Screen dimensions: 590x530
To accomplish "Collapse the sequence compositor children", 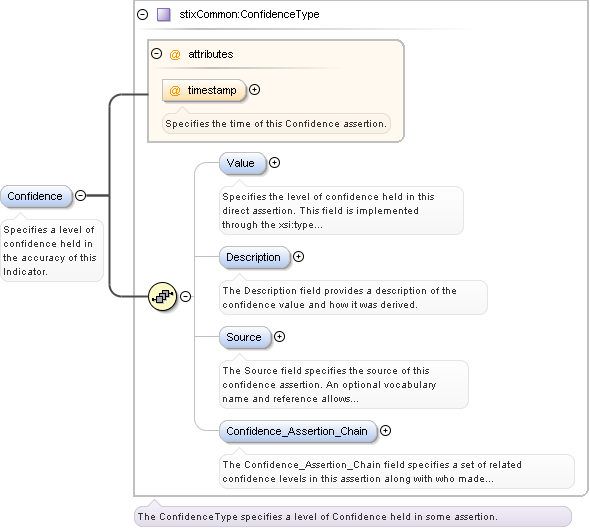I will pos(185,296).
